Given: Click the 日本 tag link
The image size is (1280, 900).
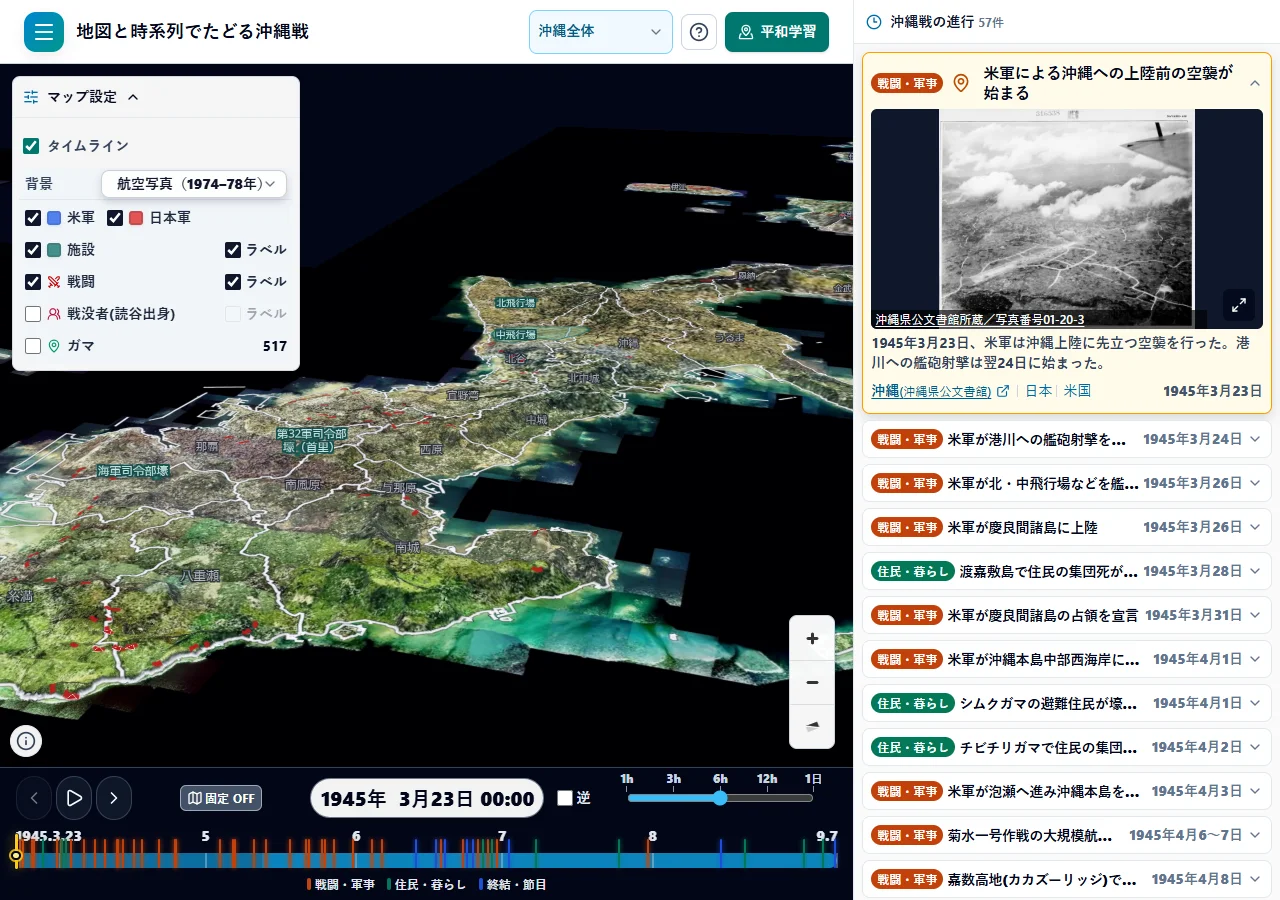Looking at the screenshot, I should point(1038,391).
